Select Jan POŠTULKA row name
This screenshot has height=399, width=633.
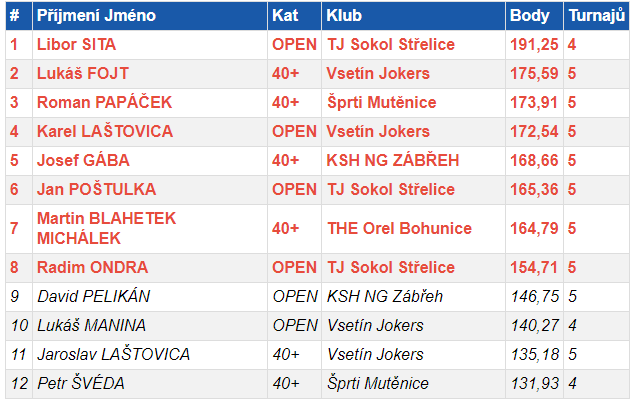tap(96, 190)
